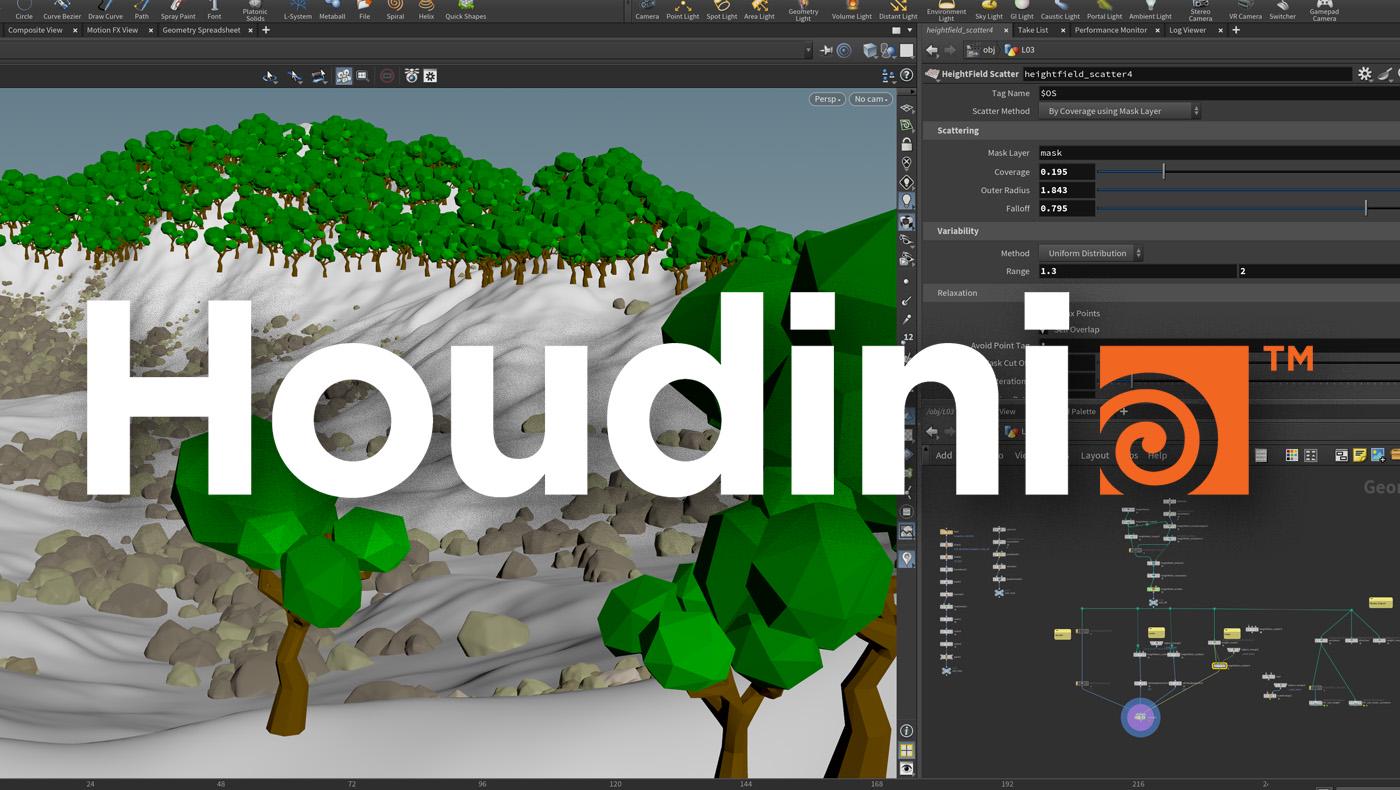Select the L-System shelf tool
Viewport: 1400px width, 790px height.
297,10
